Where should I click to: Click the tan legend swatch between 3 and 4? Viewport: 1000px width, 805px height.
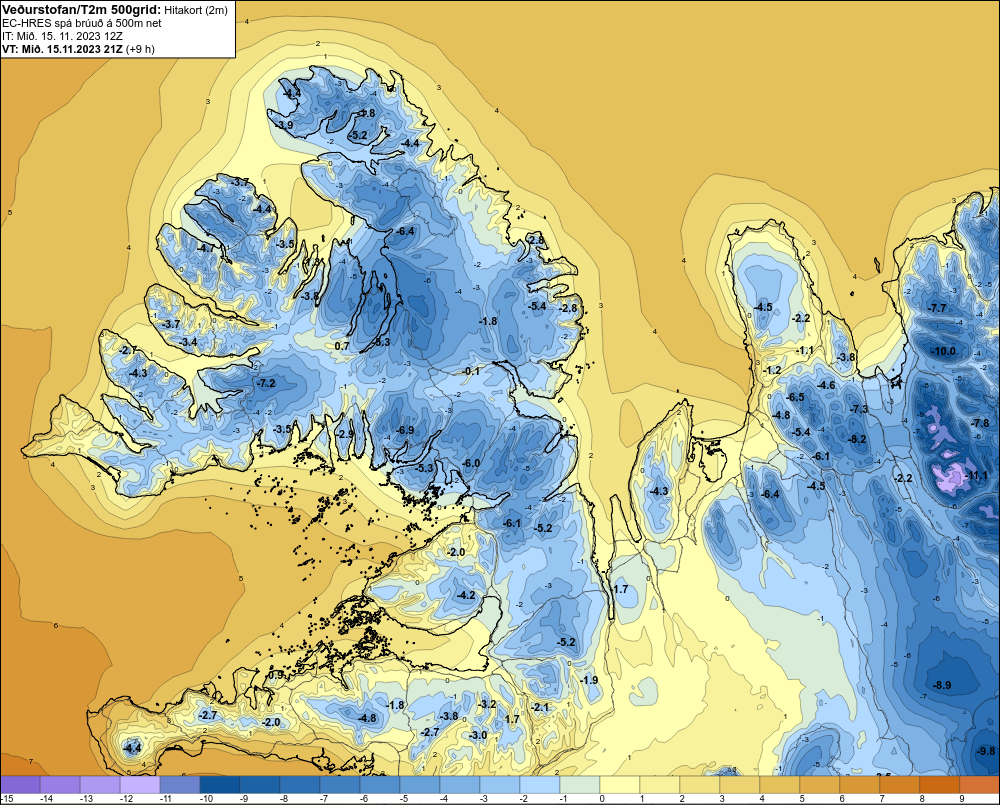[740, 784]
